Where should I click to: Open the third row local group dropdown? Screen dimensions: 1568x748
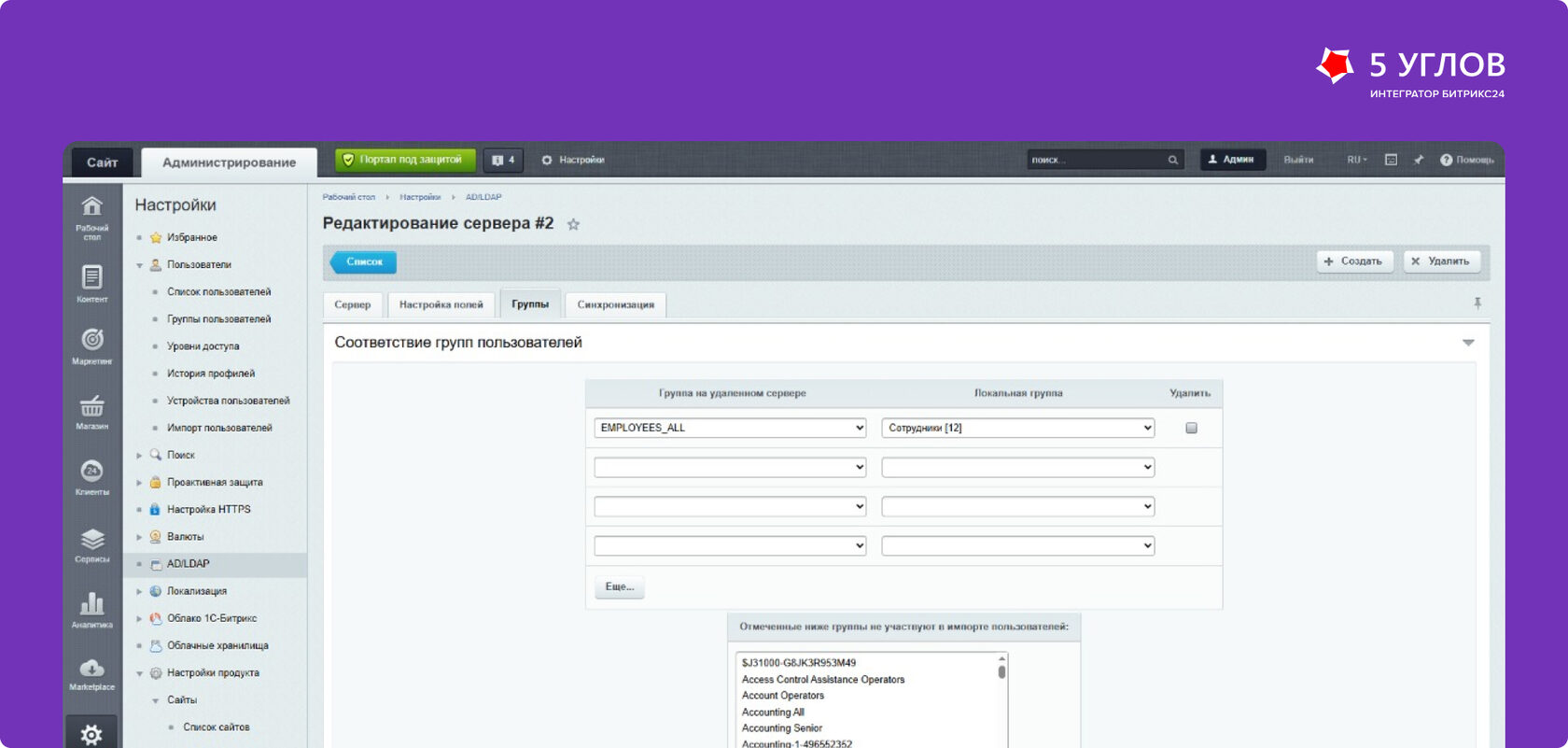click(1017, 506)
